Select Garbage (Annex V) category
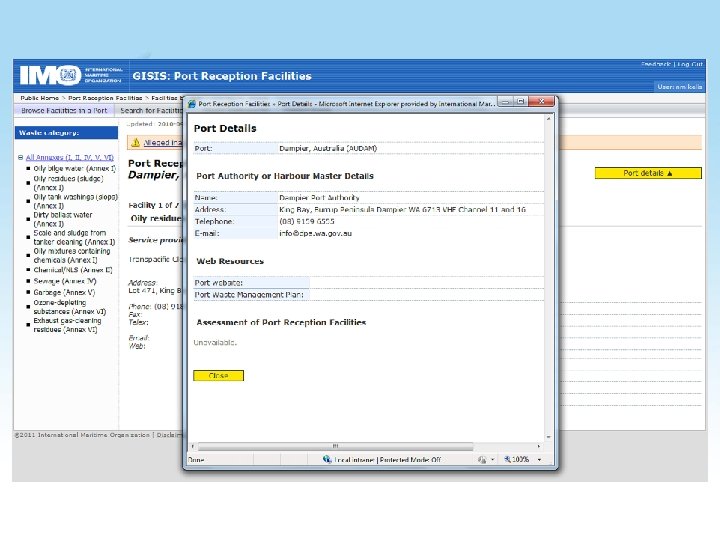The image size is (720, 540). tap(64, 292)
